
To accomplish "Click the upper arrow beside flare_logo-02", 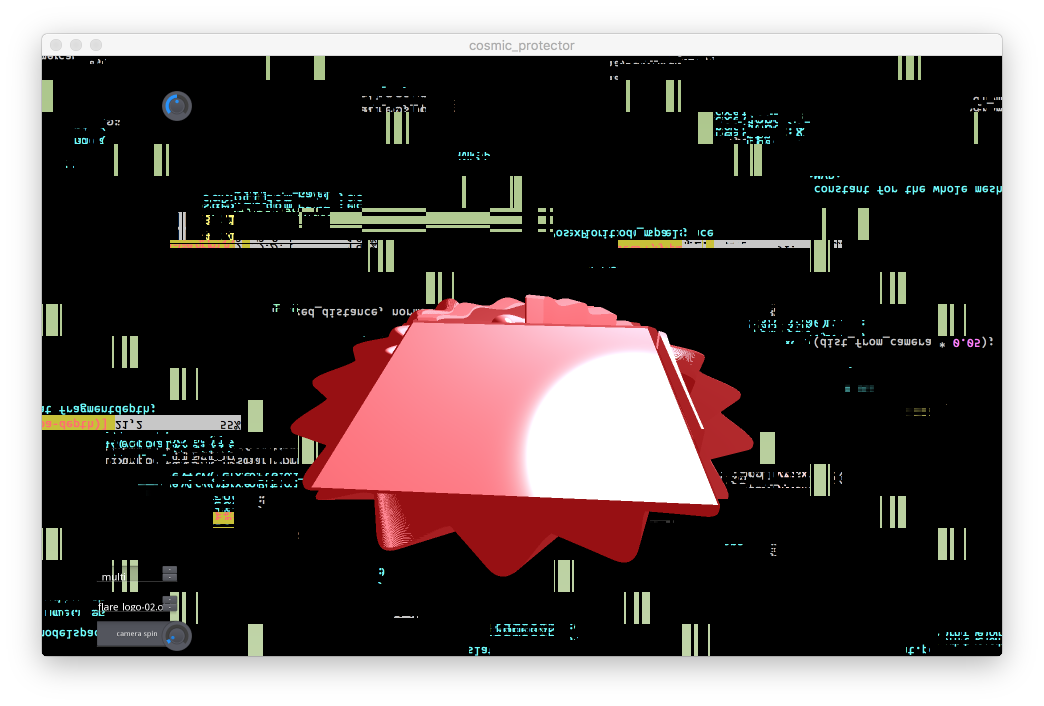I will pos(170,601).
